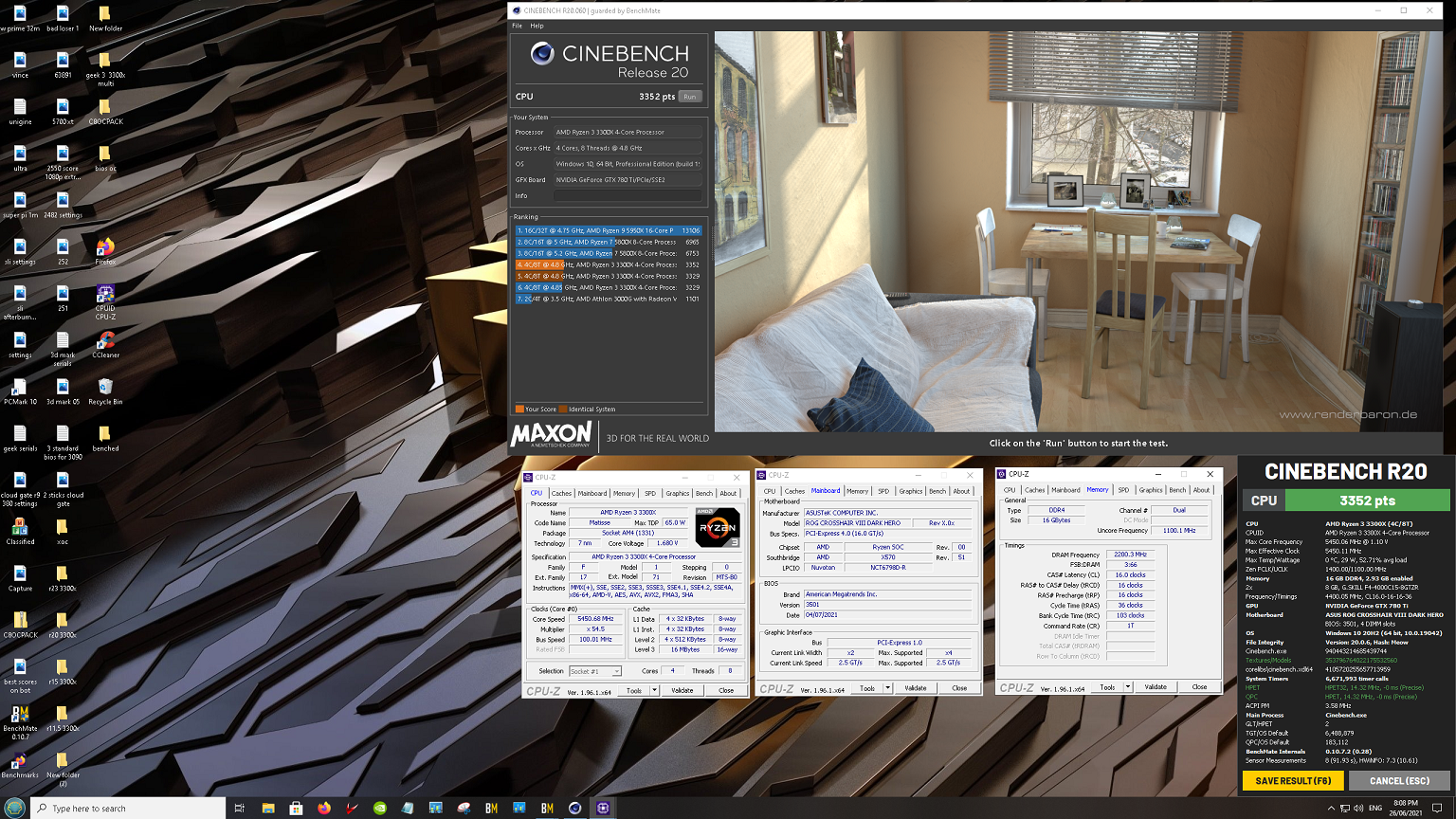Open the taskbar clock and date
Screen dimensions: 1456x819
click(x=1404, y=808)
